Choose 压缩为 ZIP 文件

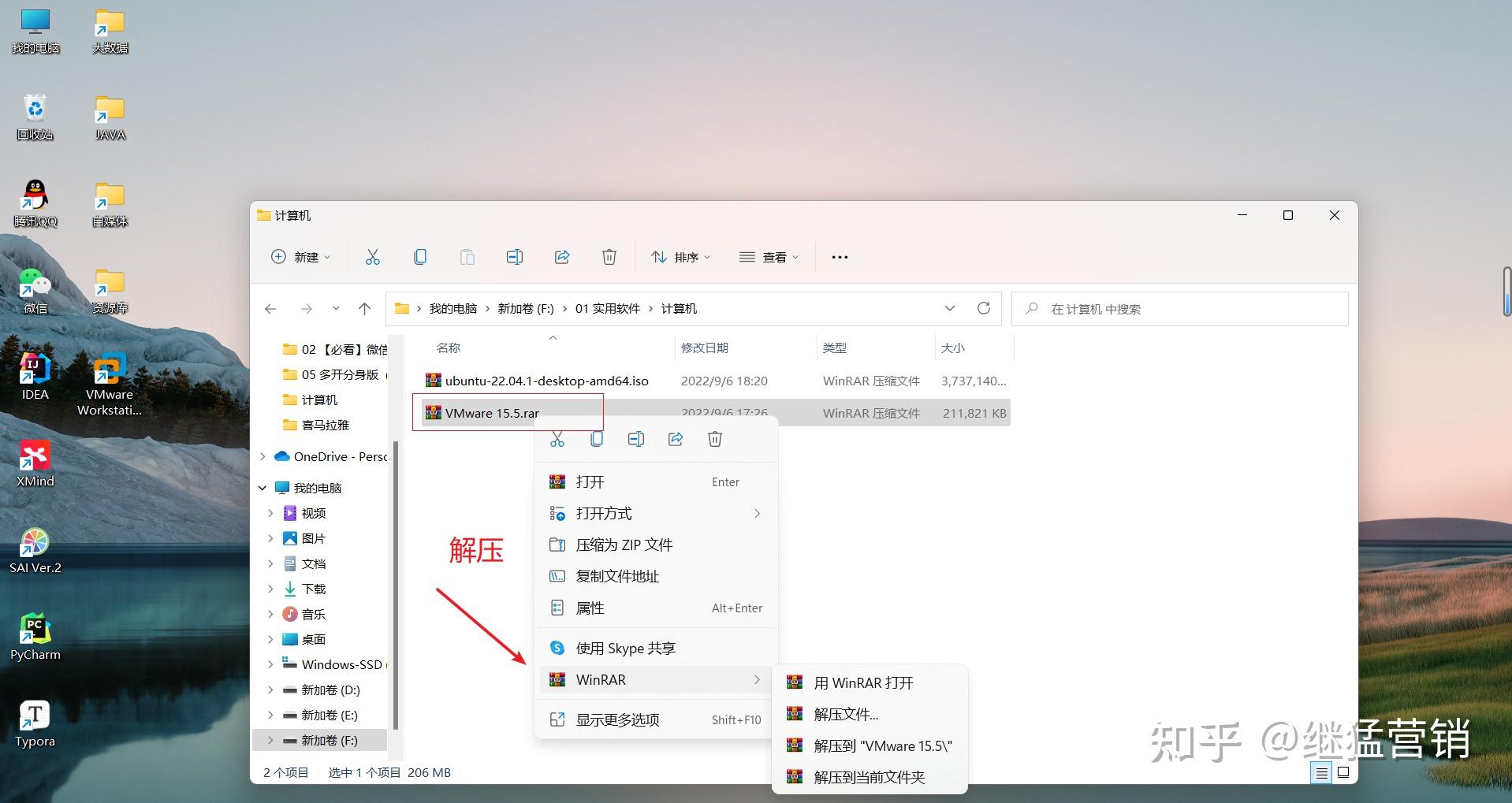coord(656,545)
